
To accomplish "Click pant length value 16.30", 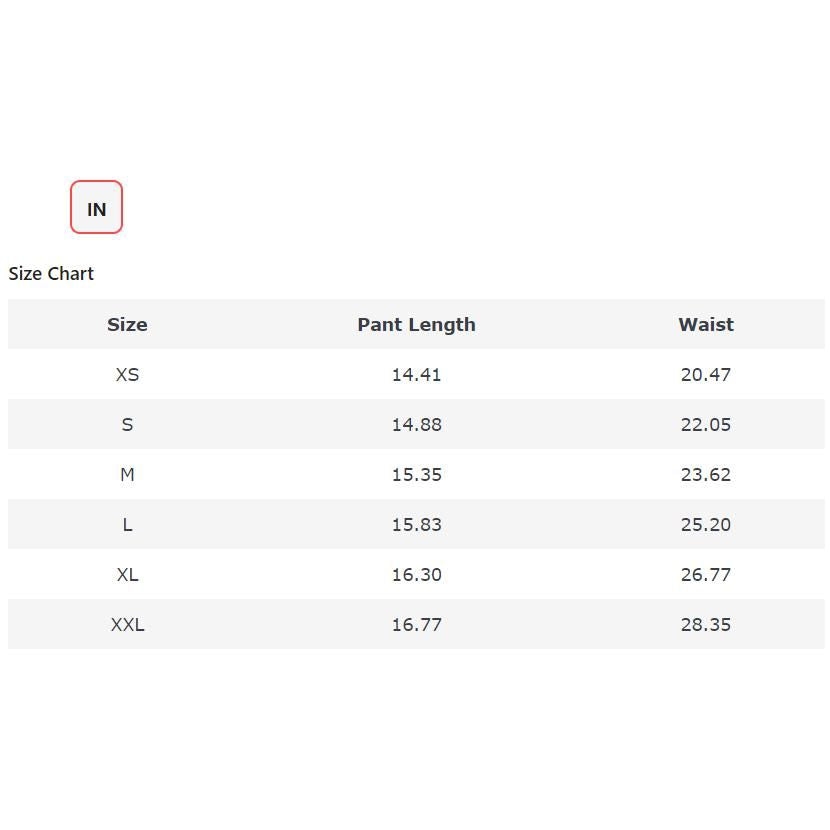I will pyautogui.click(x=416, y=575).
